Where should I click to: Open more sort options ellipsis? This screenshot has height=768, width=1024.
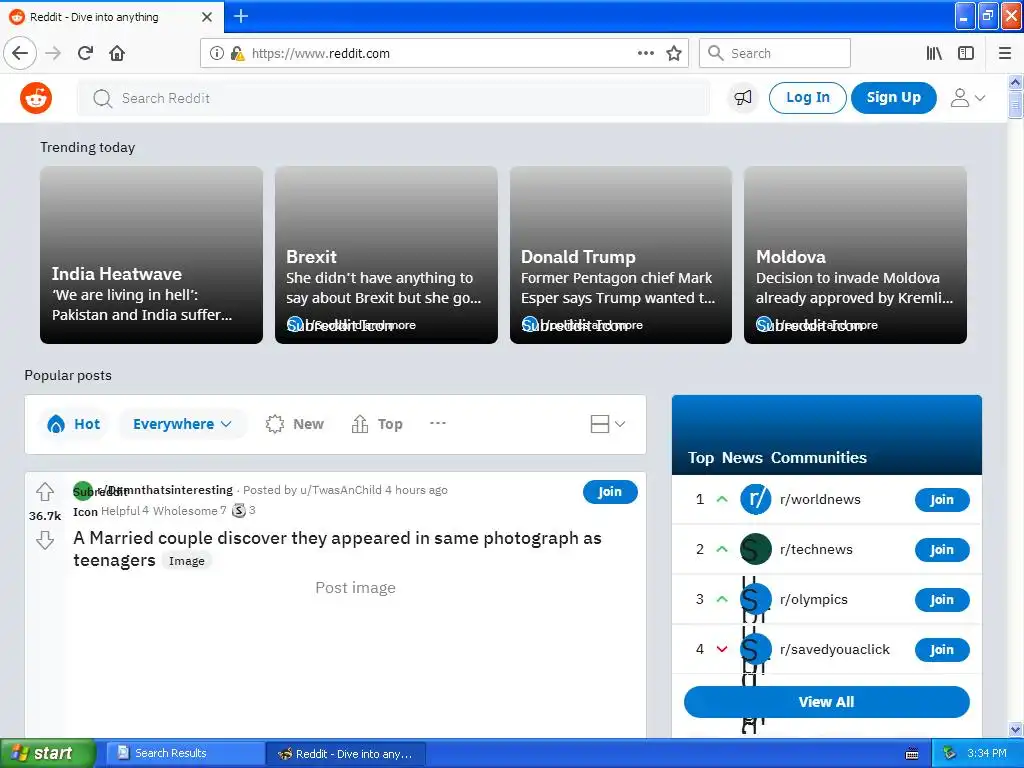[438, 423]
